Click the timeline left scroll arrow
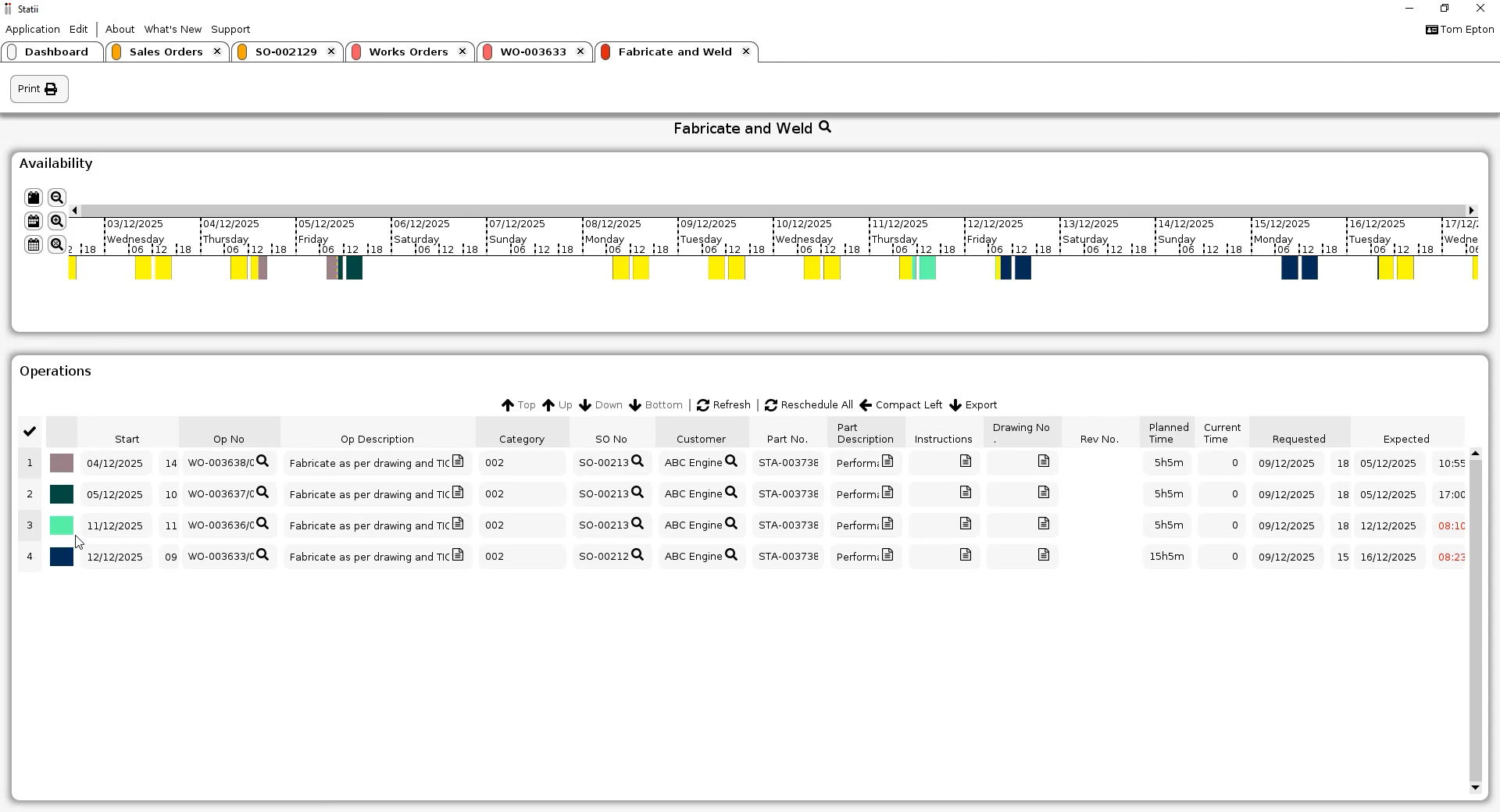Image resolution: width=1500 pixels, height=812 pixels. (x=74, y=211)
